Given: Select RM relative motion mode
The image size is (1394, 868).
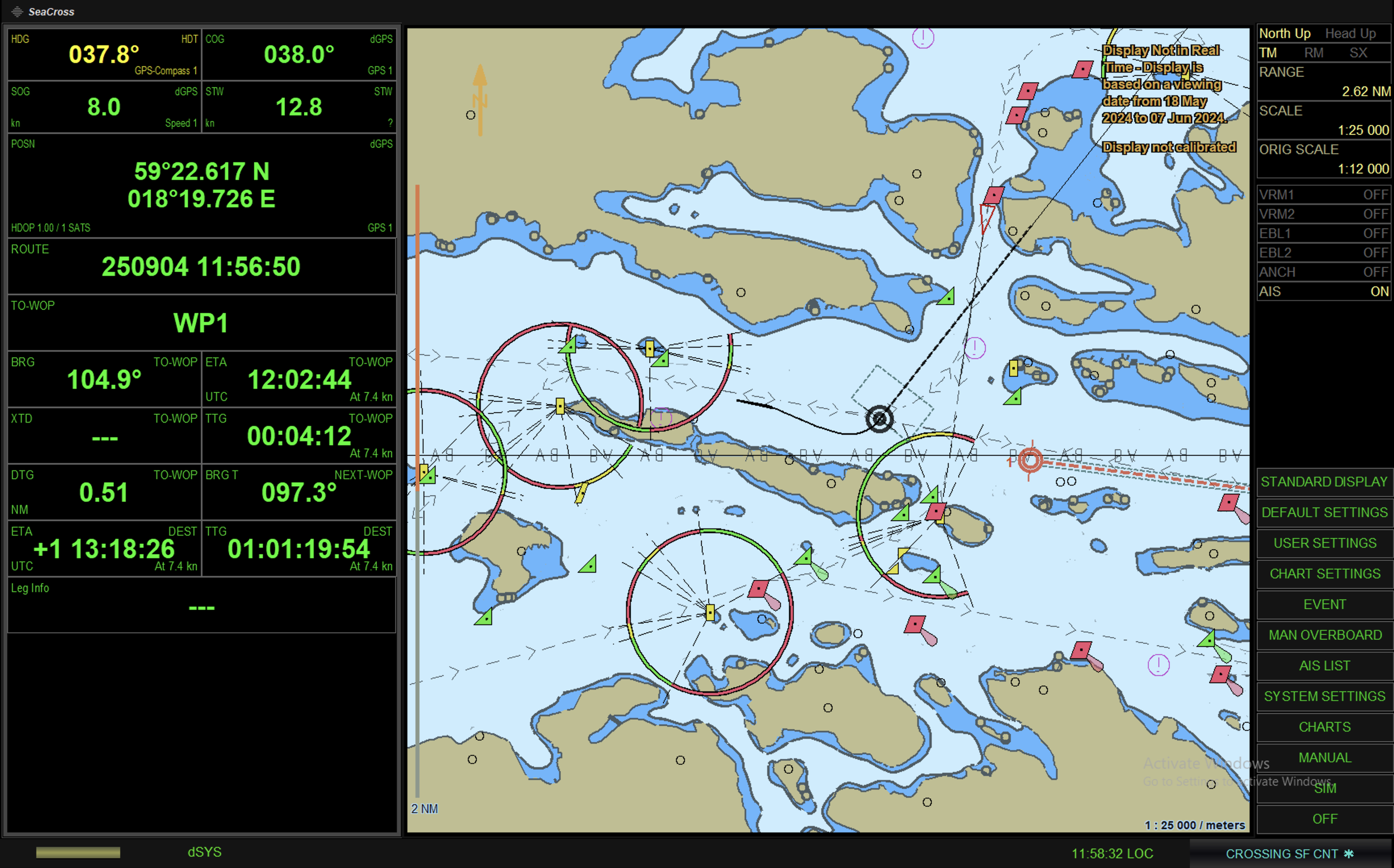Looking at the screenshot, I should [1314, 53].
